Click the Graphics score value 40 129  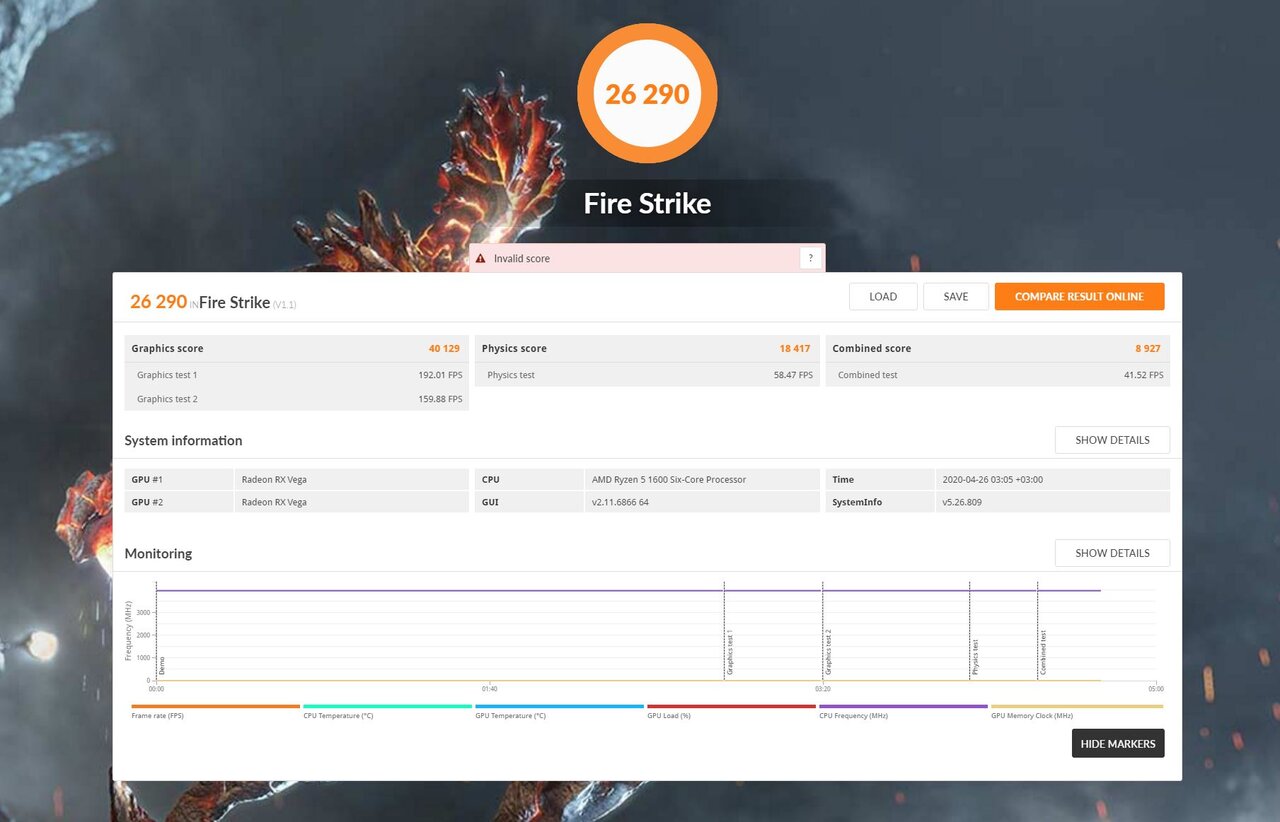tap(444, 349)
